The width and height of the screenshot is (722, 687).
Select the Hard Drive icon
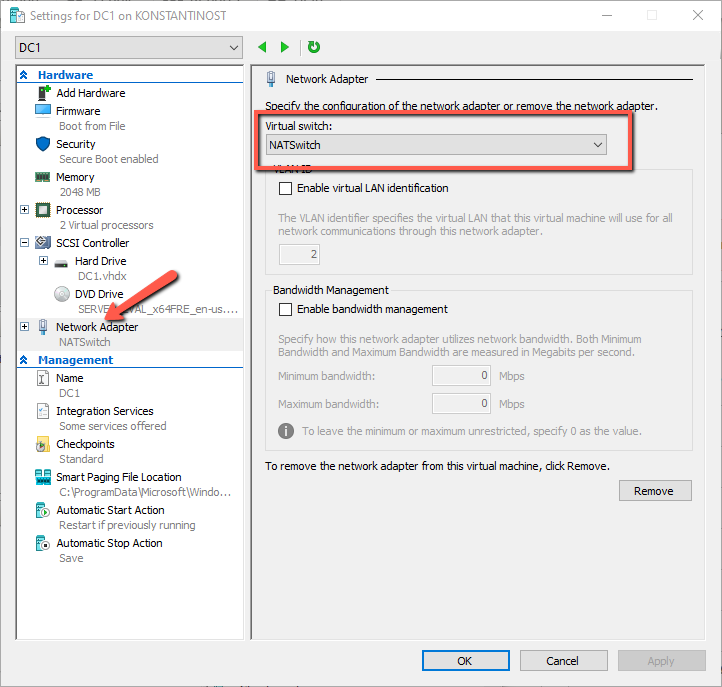(61, 263)
